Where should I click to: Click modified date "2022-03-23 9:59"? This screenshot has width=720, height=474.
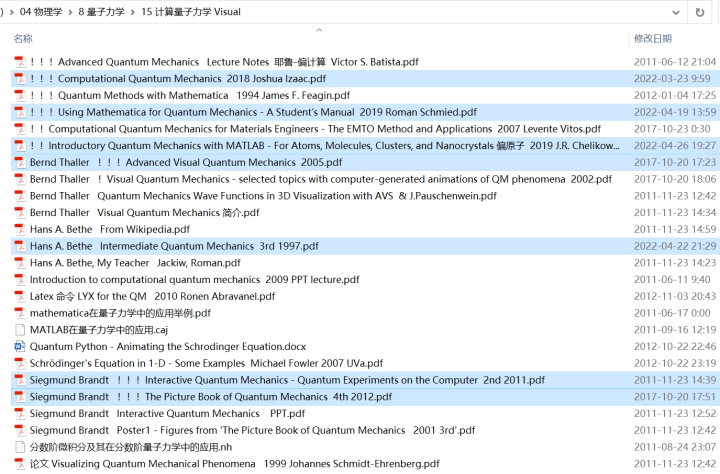[x=672, y=79]
